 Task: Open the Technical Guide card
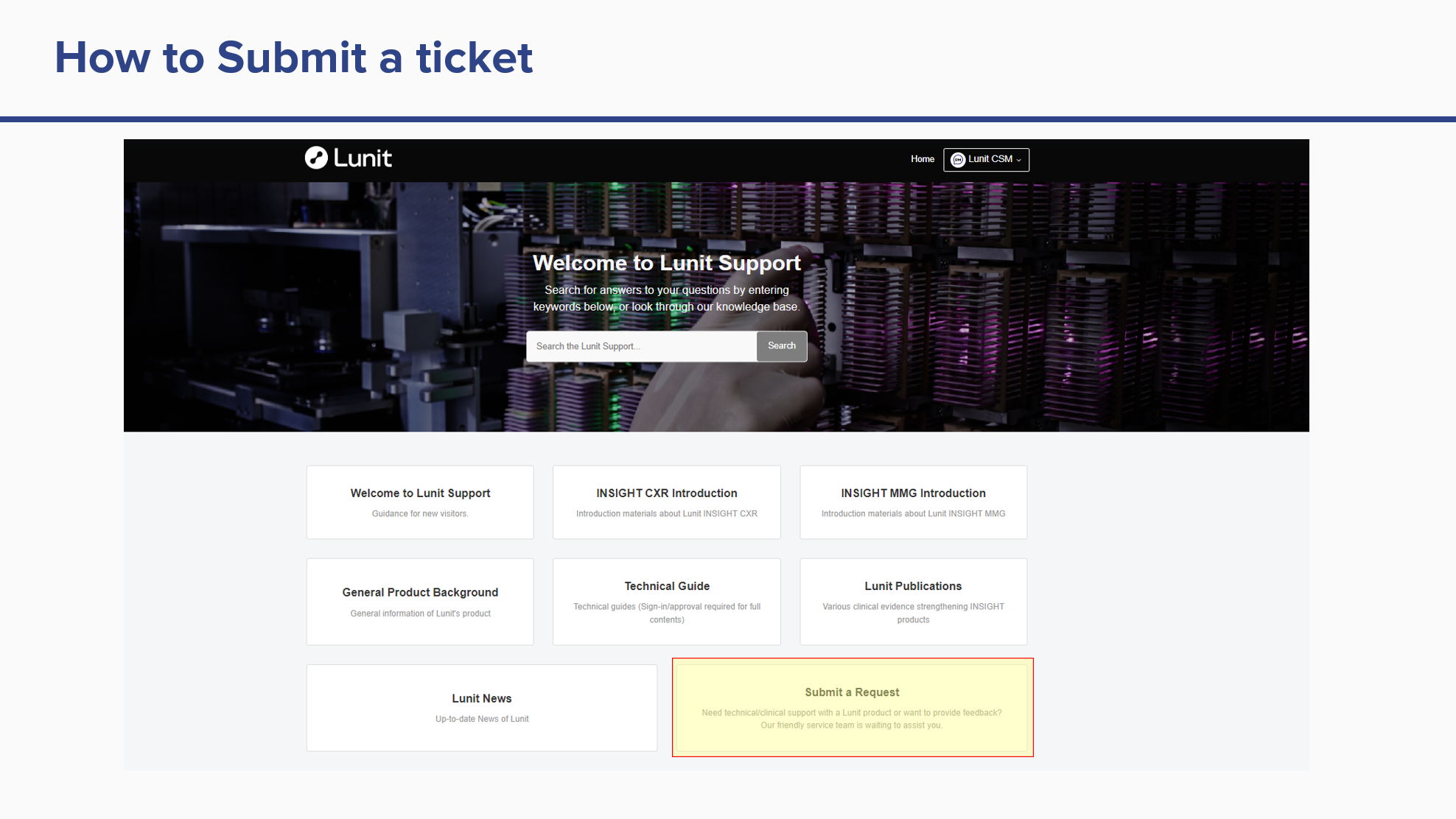(x=667, y=602)
